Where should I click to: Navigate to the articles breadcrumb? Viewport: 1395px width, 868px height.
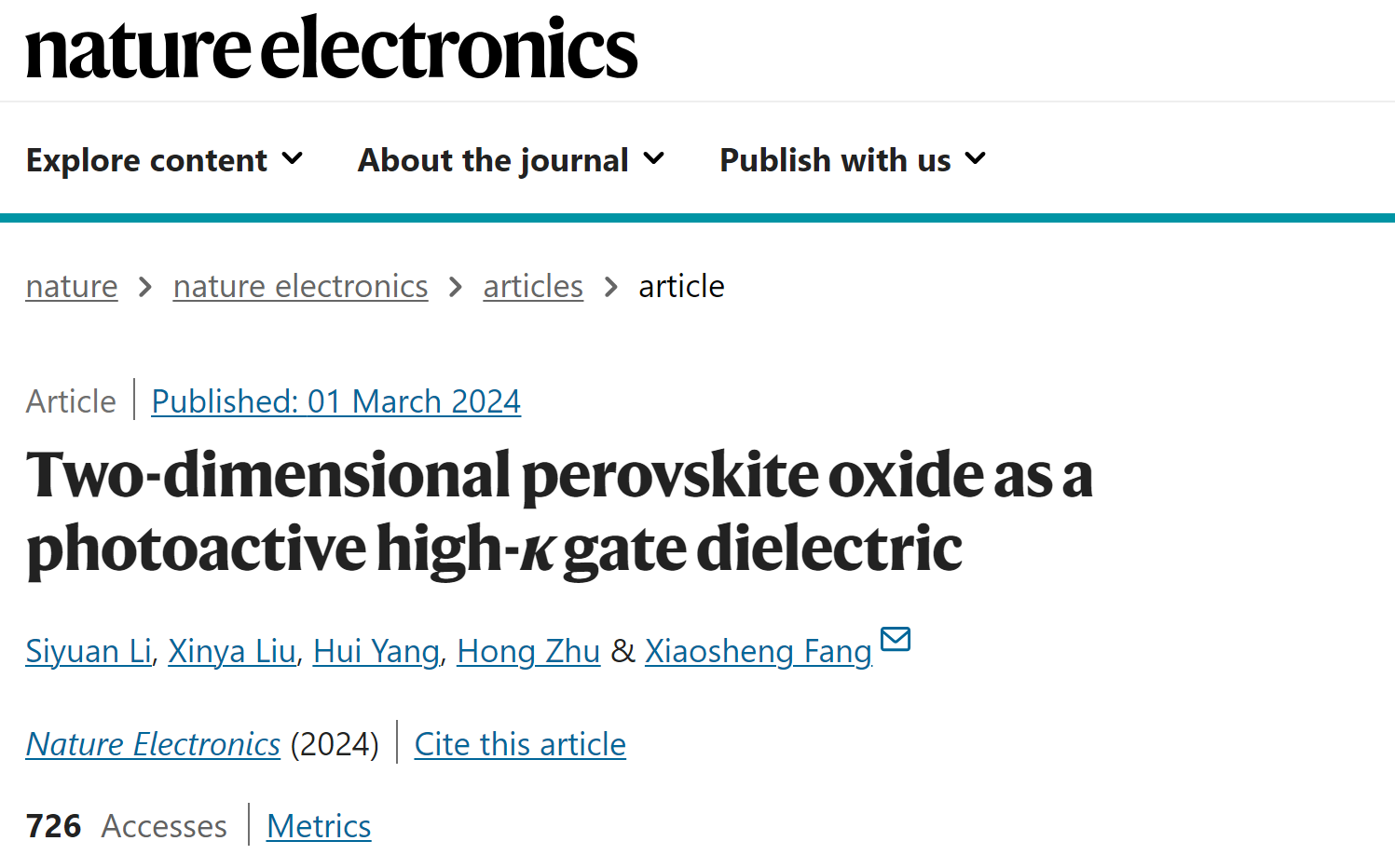pyautogui.click(x=533, y=286)
